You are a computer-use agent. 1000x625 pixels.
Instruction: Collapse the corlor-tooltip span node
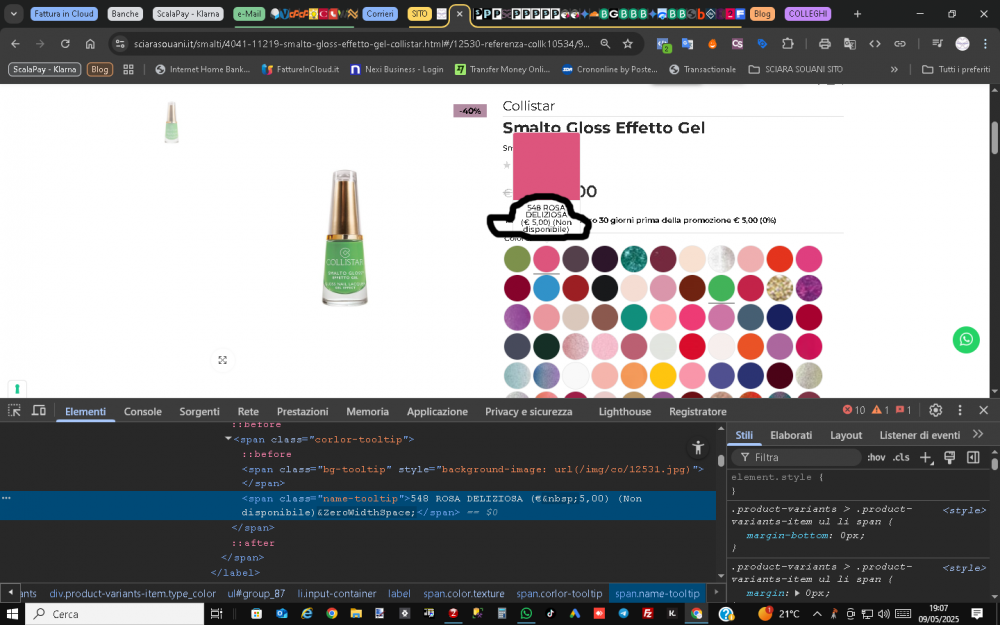point(229,439)
